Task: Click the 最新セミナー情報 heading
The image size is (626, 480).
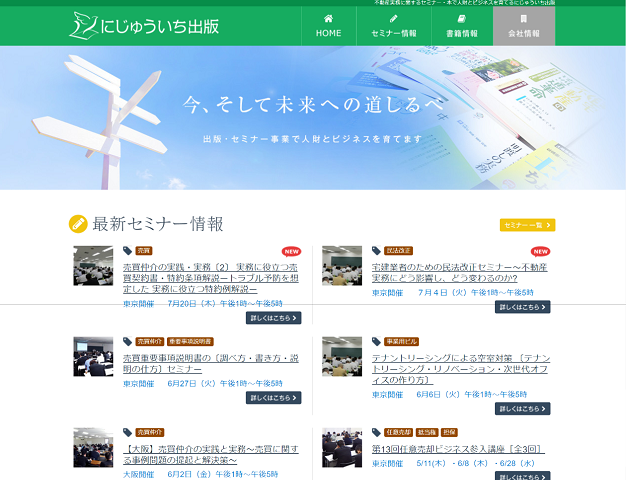Action: pos(158,224)
